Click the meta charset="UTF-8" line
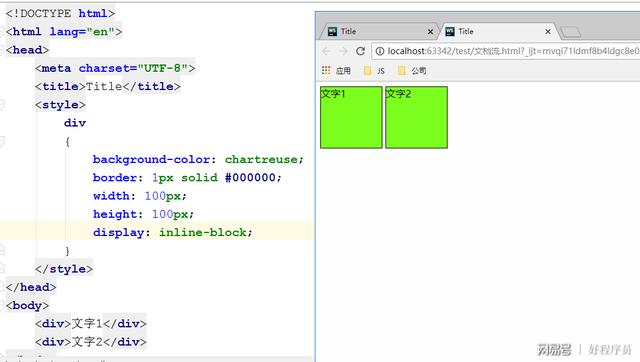640x362 pixels. [115, 68]
